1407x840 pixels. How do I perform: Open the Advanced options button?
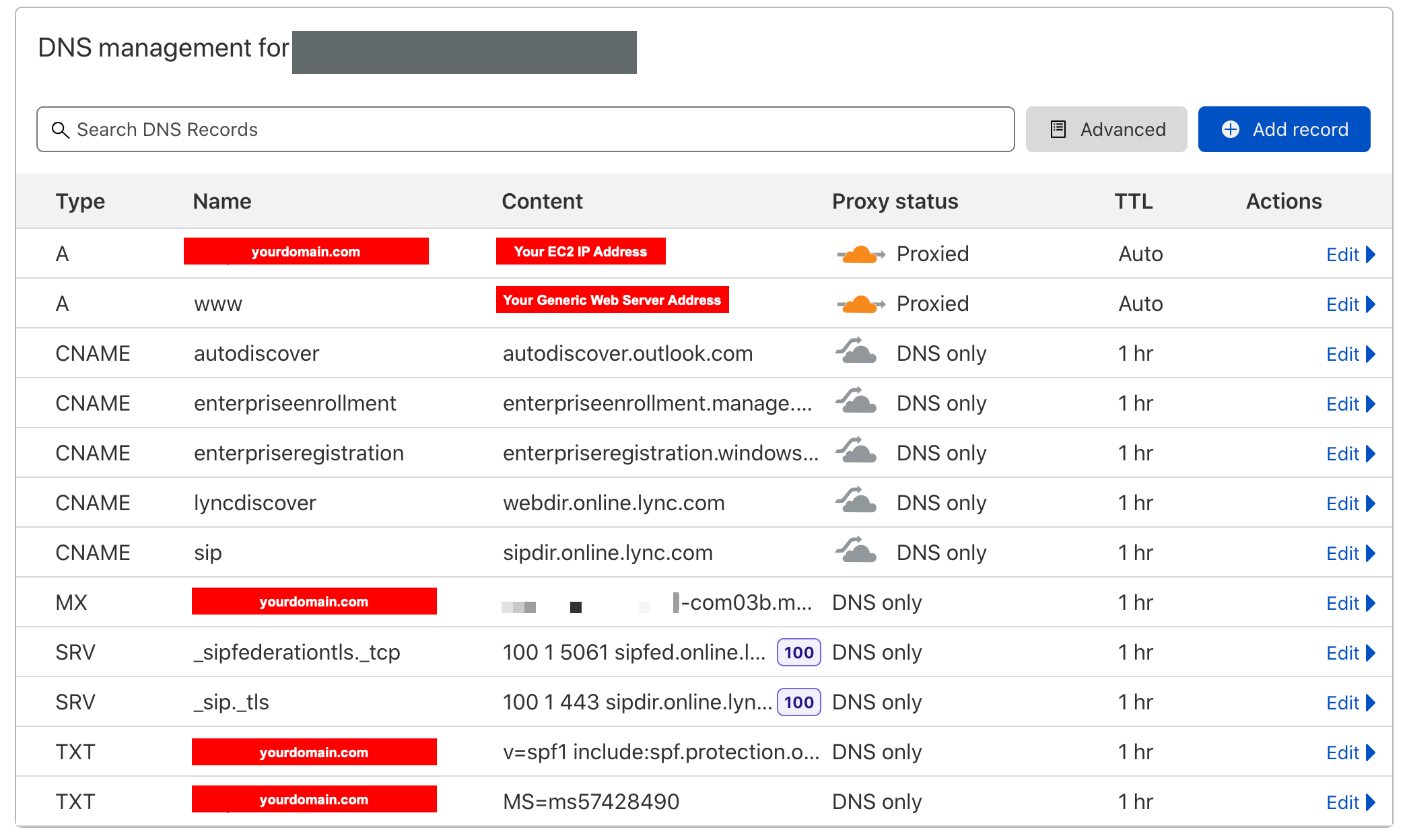tap(1106, 129)
